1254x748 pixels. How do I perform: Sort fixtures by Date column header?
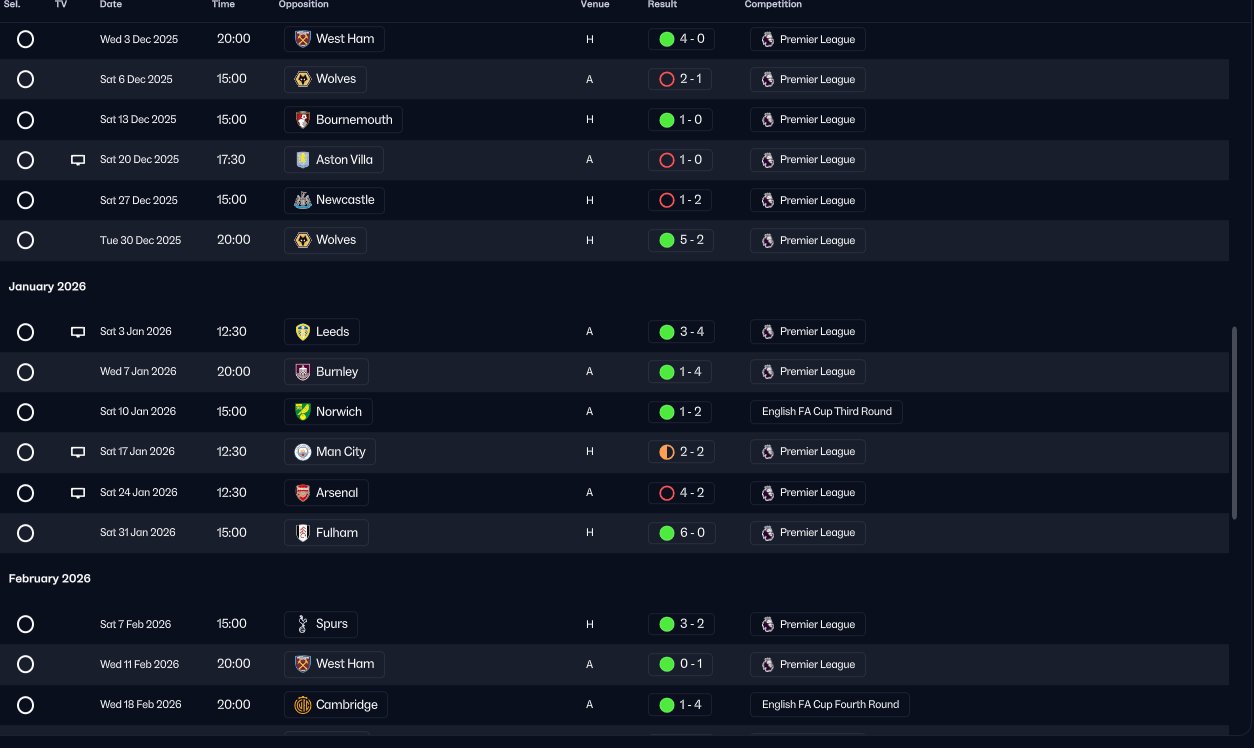(111, 5)
